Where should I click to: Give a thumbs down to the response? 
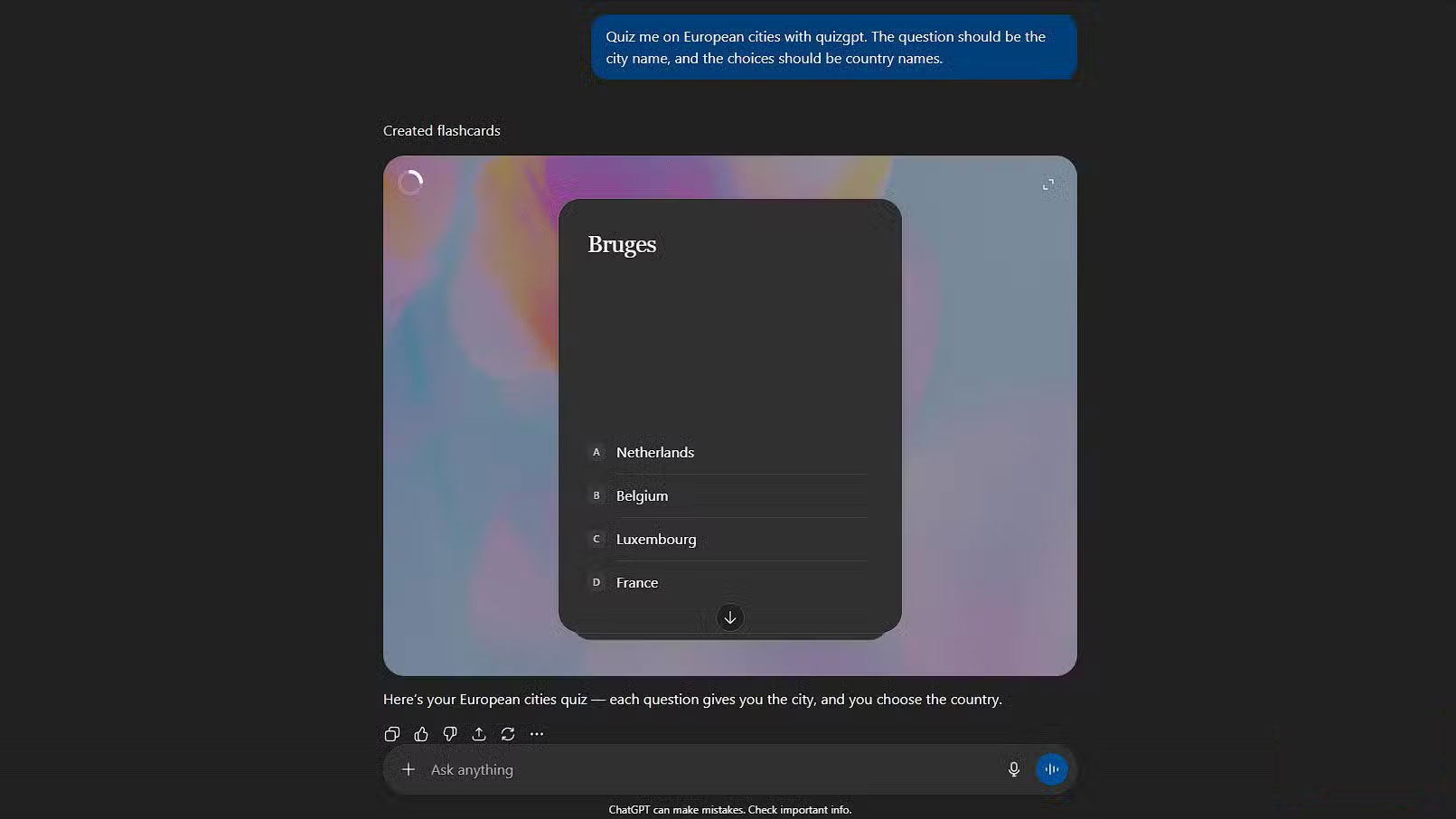pos(450,733)
